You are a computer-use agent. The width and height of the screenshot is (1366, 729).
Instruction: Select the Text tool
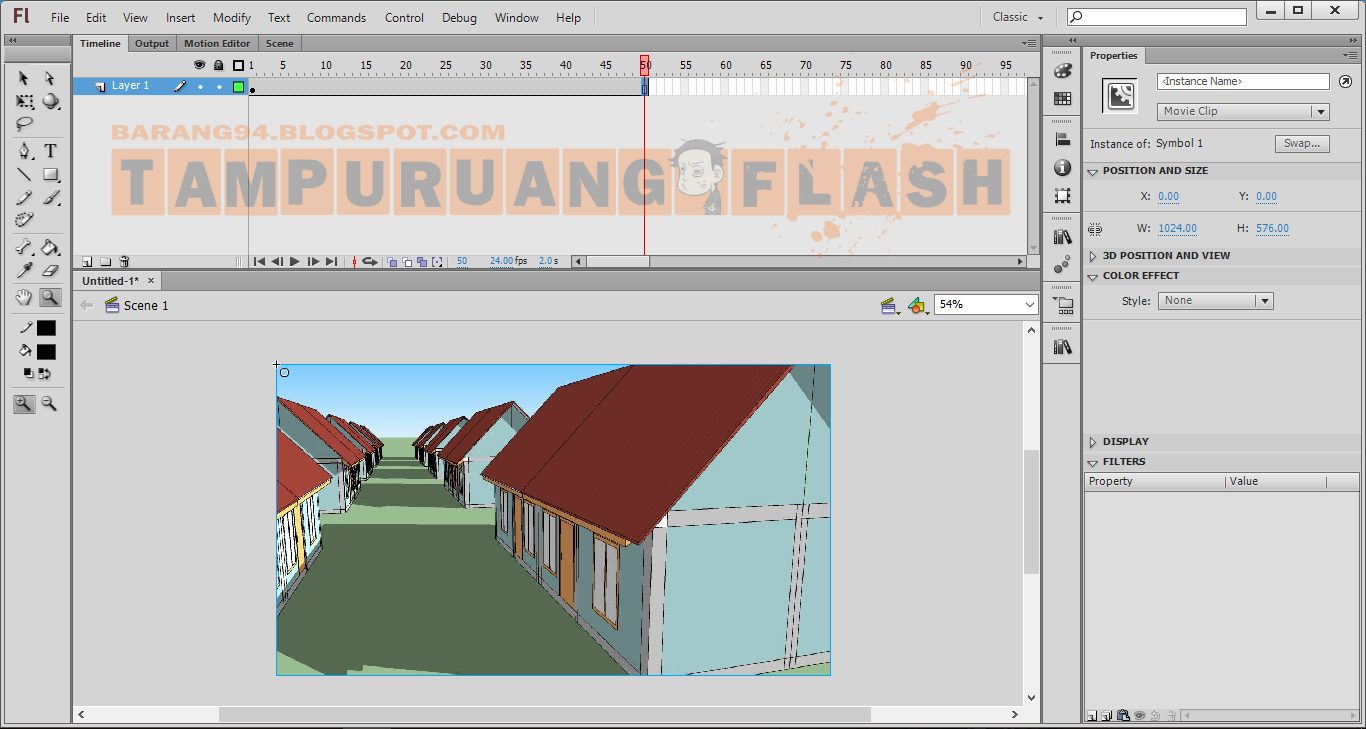50,151
